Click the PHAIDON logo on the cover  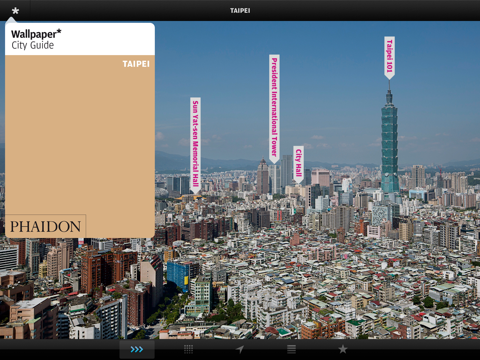pyautogui.click(x=46, y=226)
